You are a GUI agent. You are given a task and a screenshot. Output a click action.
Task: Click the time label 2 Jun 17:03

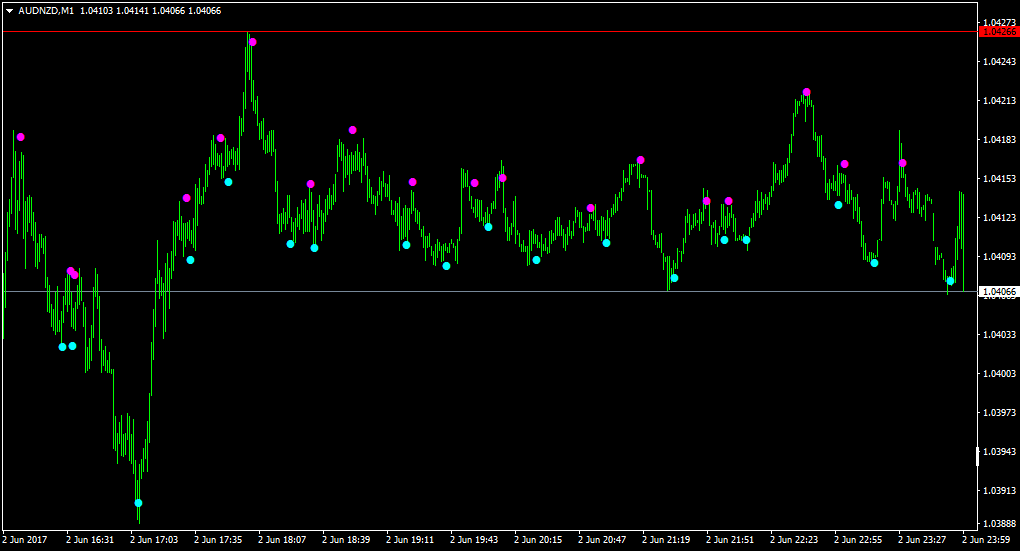154,540
